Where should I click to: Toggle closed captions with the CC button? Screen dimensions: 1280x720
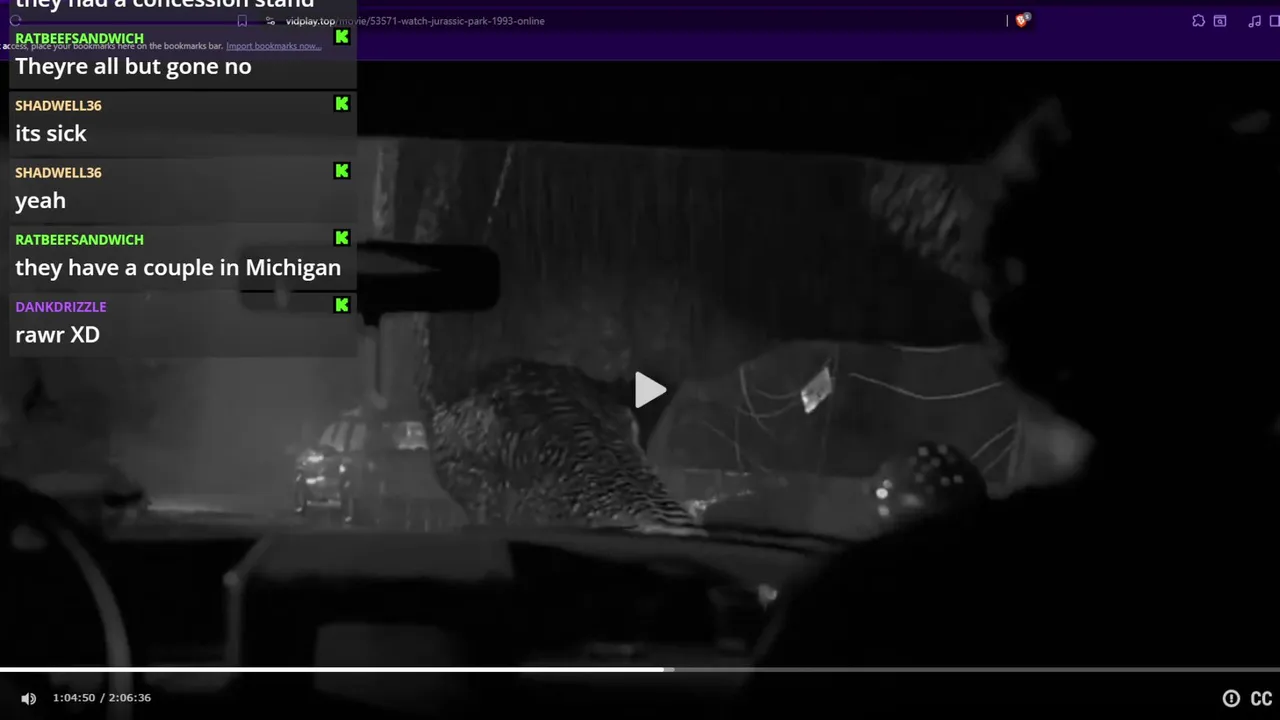click(x=1261, y=699)
